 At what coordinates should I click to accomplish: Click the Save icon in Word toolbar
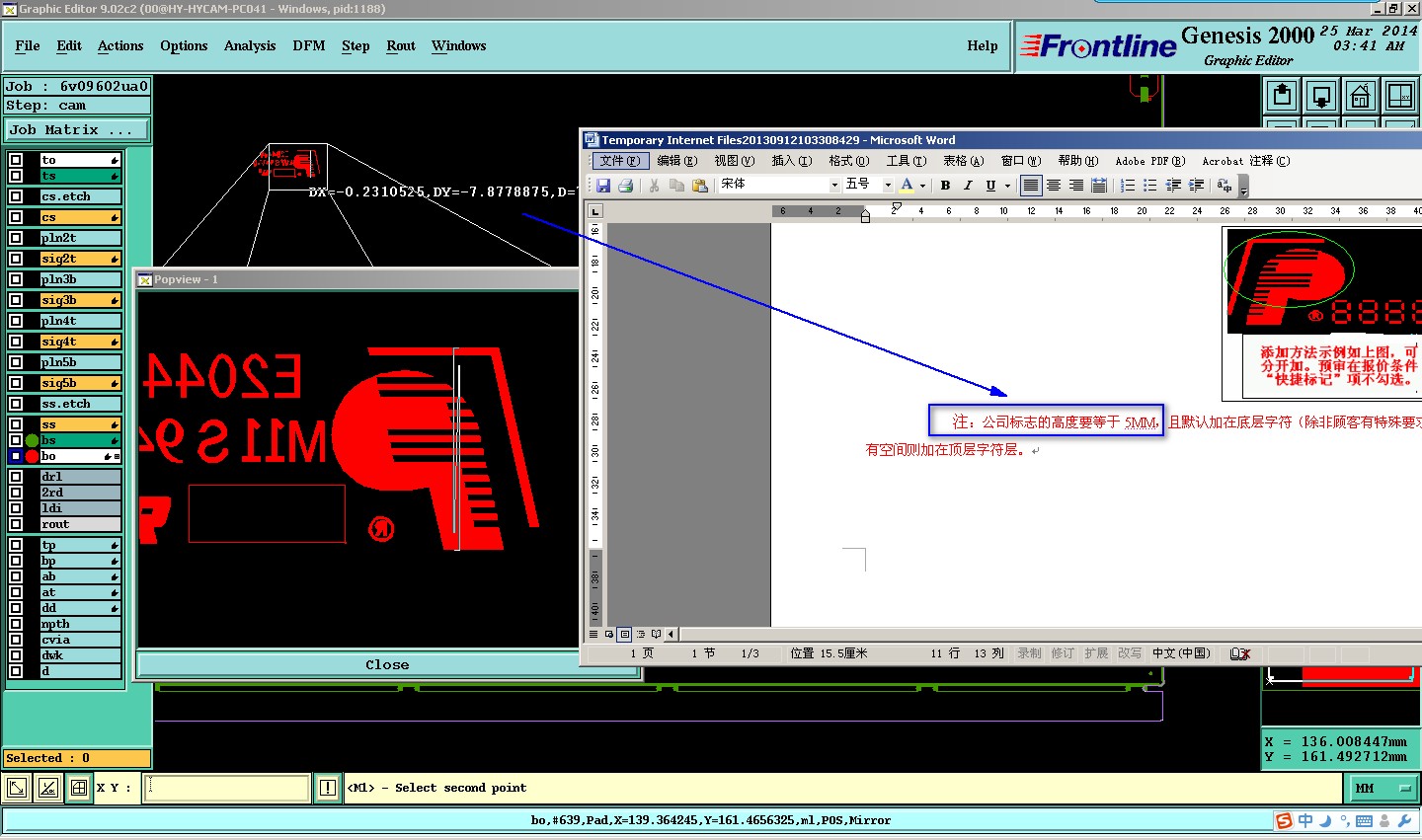coord(603,185)
